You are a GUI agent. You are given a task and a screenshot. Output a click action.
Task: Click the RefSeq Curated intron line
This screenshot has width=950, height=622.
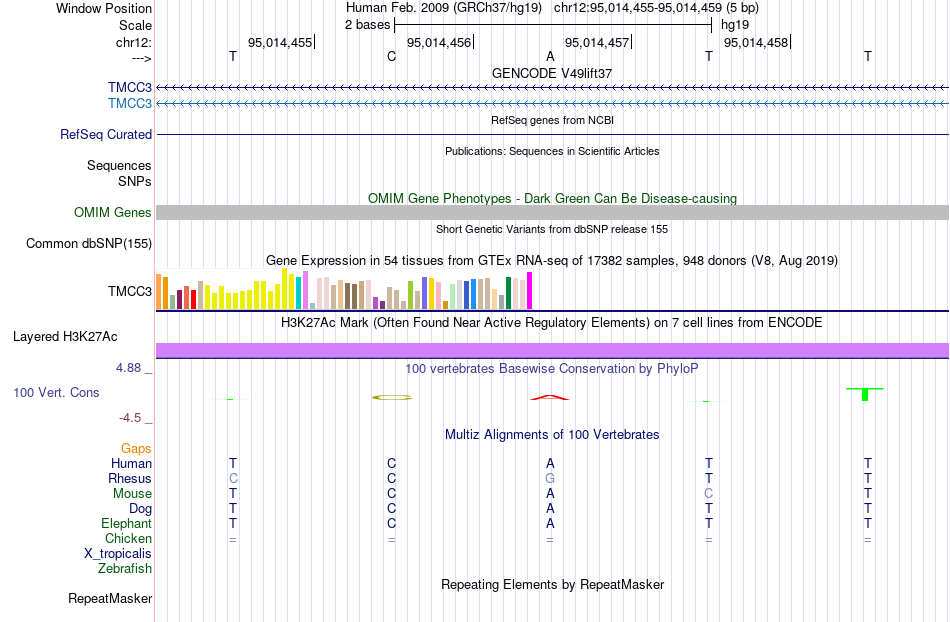[553, 134]
